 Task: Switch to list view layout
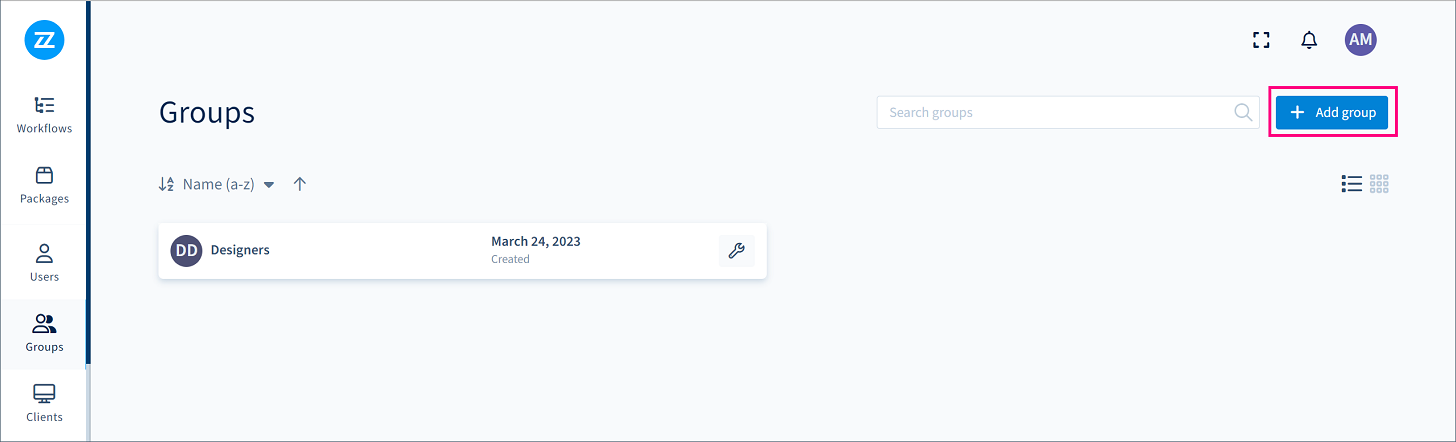pyautogui.click(x=1352, y=184)
